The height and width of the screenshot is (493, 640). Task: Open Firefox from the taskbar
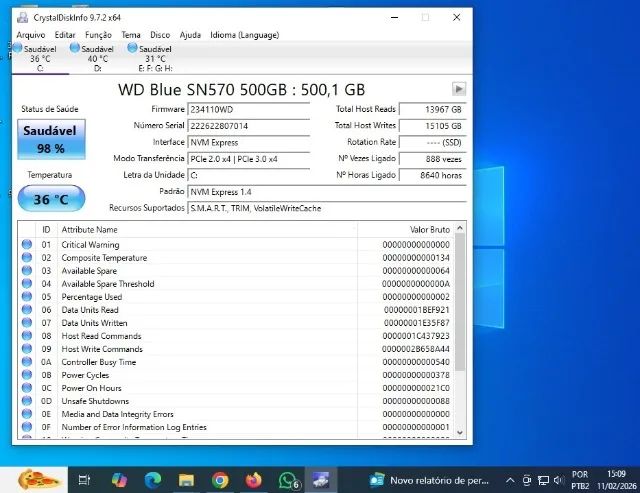pyautogui.click(x=253, y=480)
